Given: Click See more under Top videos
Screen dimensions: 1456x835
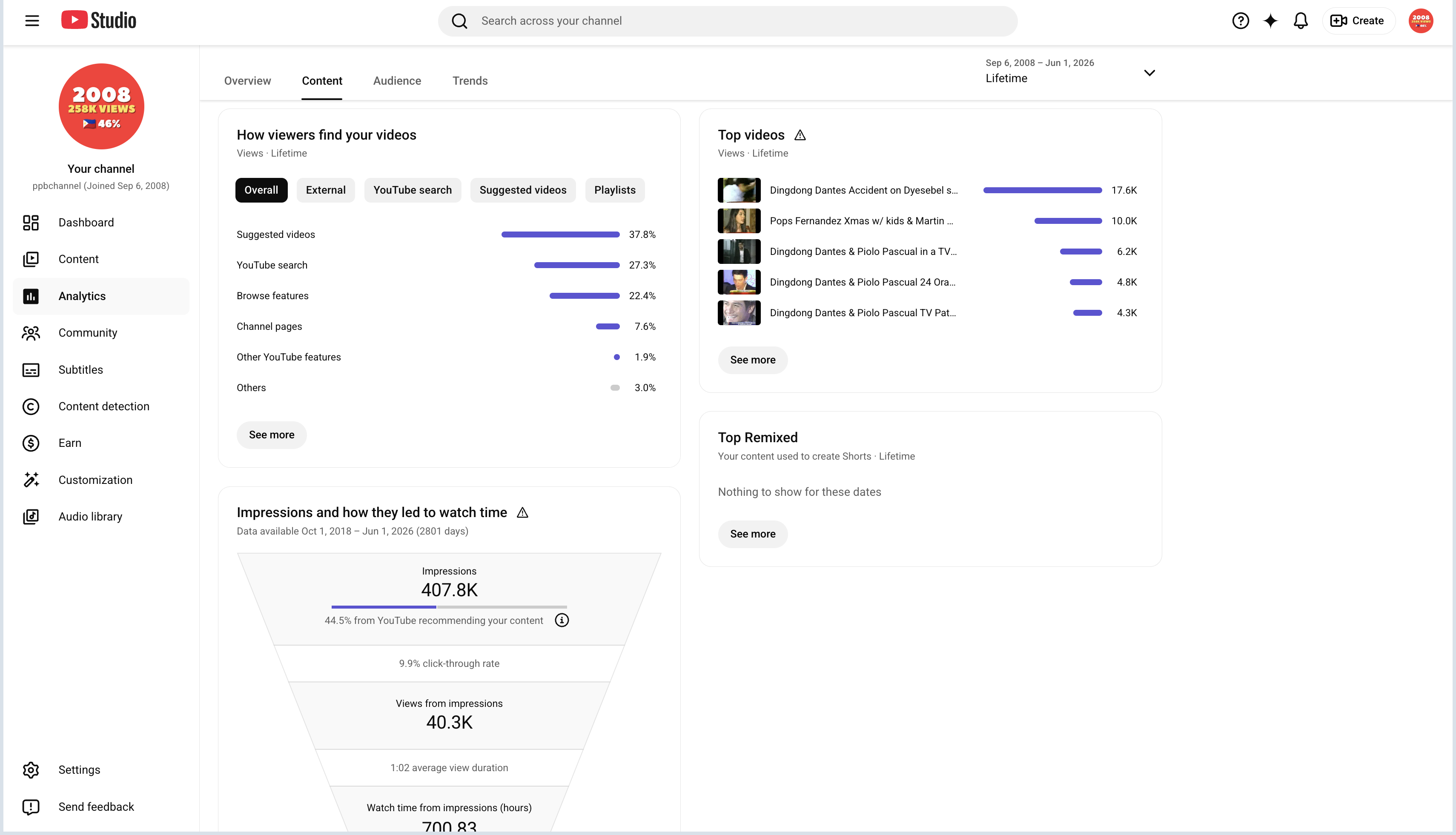Looking at the screenshot, I should point(753,360).
